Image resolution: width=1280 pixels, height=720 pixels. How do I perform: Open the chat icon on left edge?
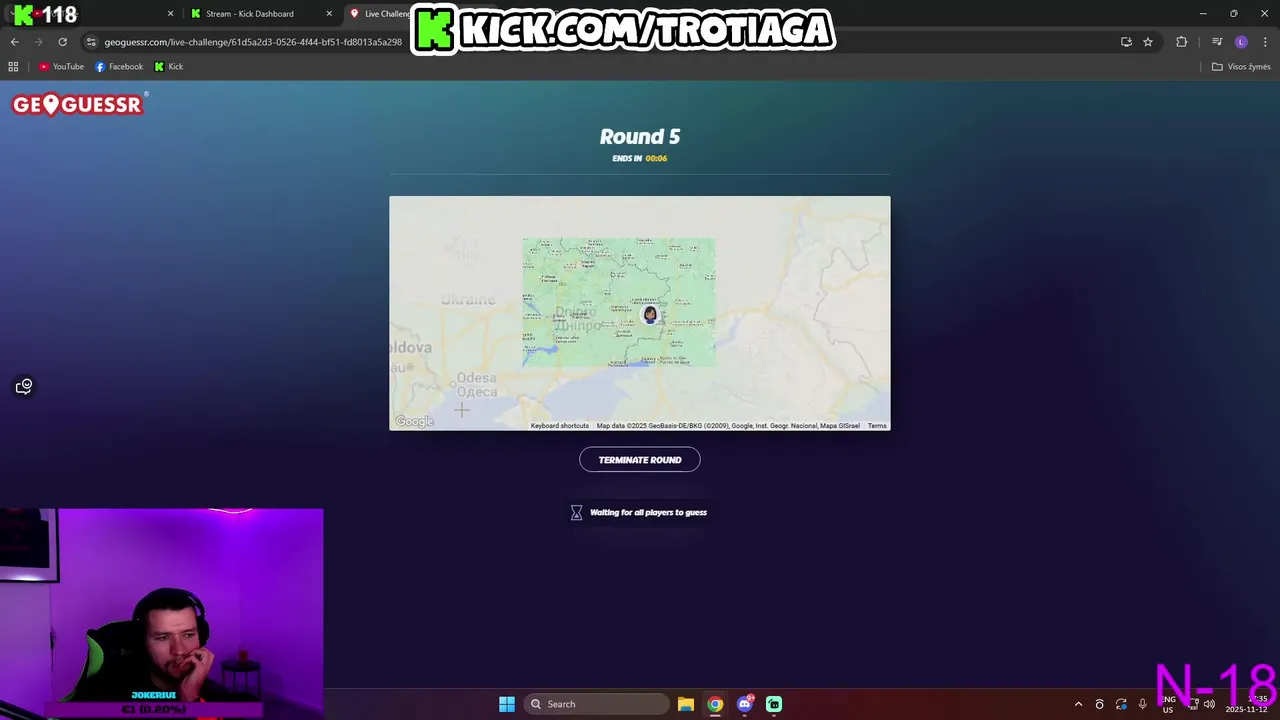pos(24,386)
